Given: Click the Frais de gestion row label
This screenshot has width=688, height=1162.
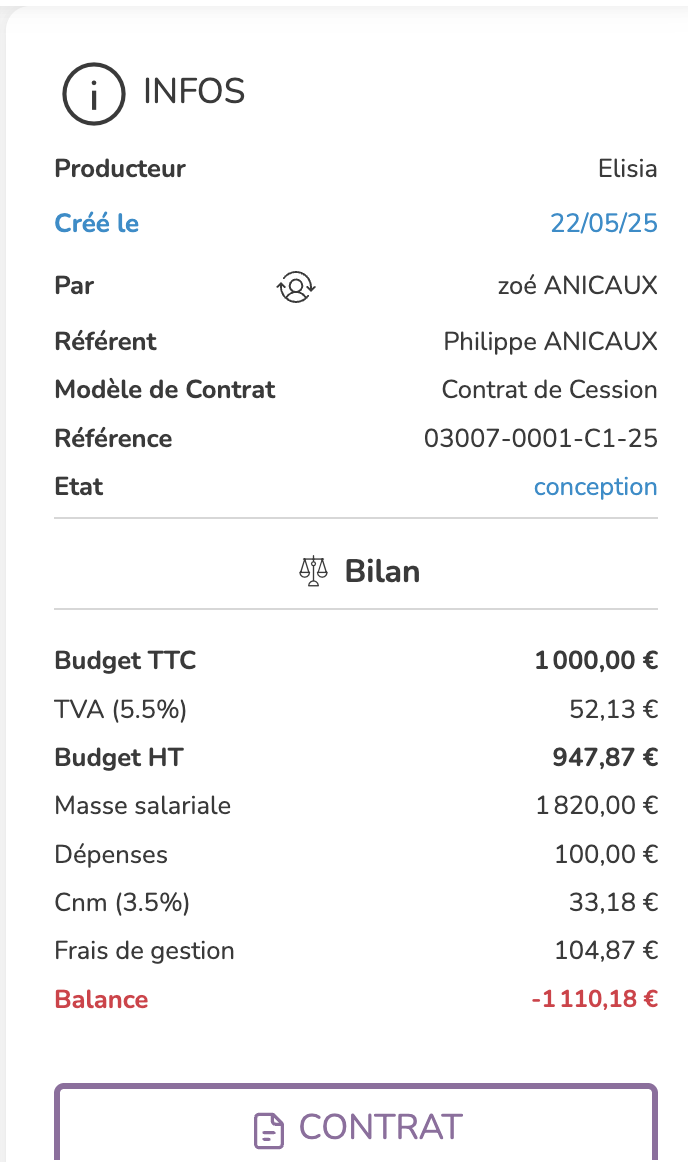Looking at the screenshot, I should tap(144, 951).
